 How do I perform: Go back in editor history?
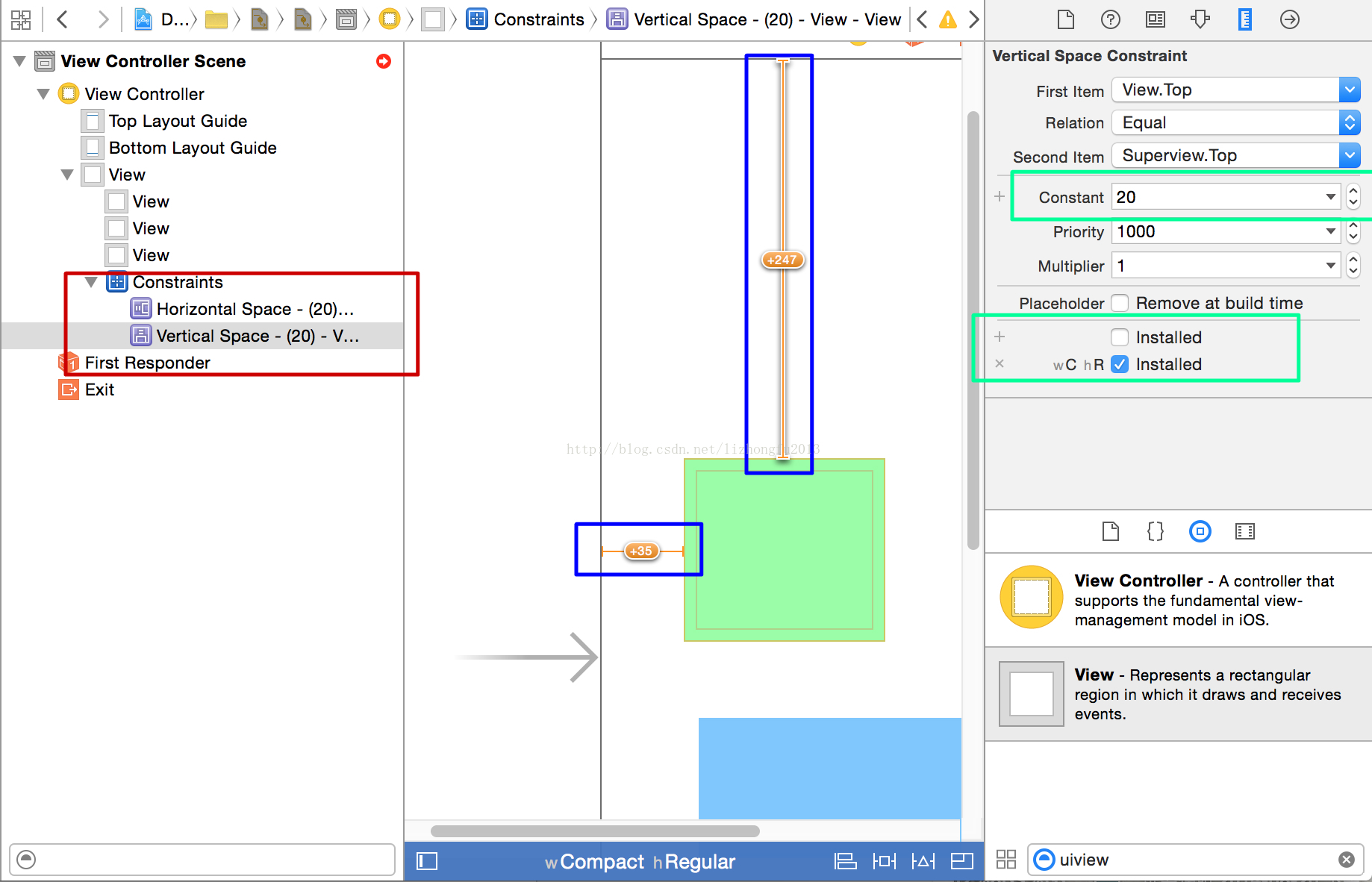(63, 19)
